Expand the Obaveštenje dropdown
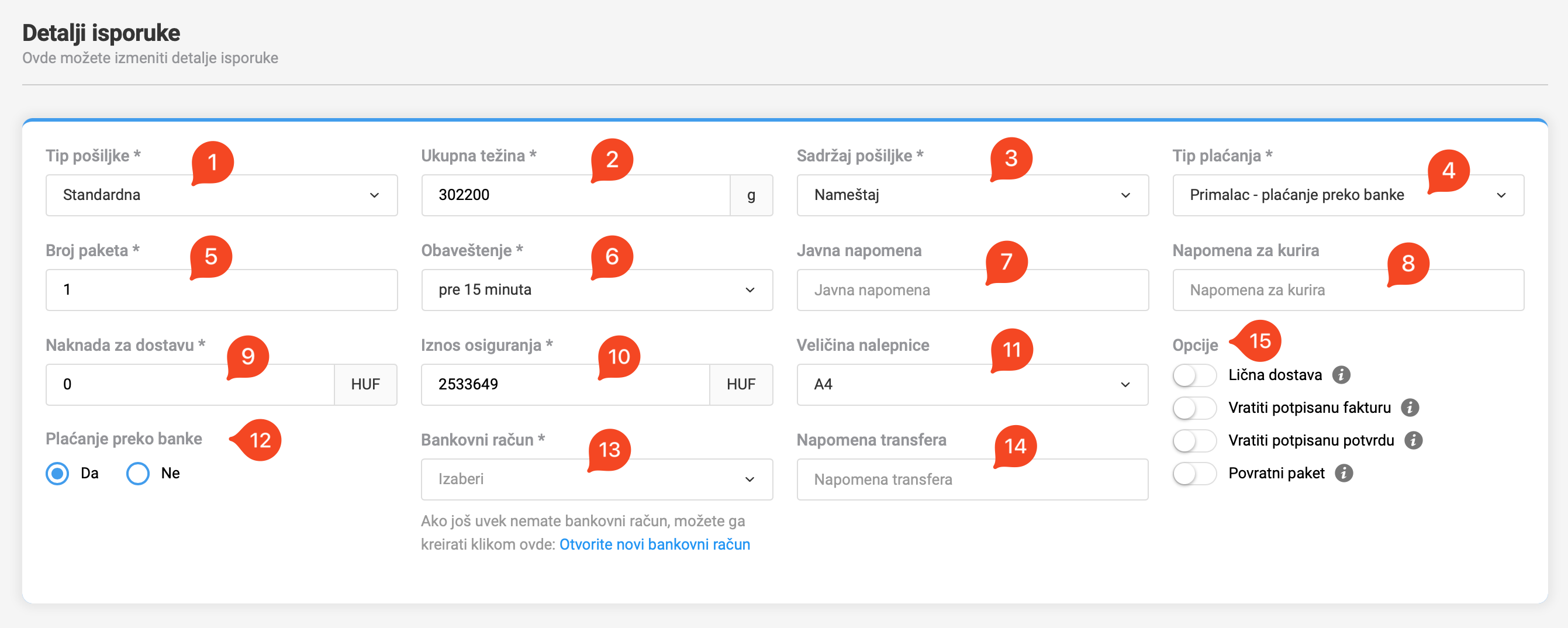This screenshot has height=628, width=1568. (x=596, y=290)
